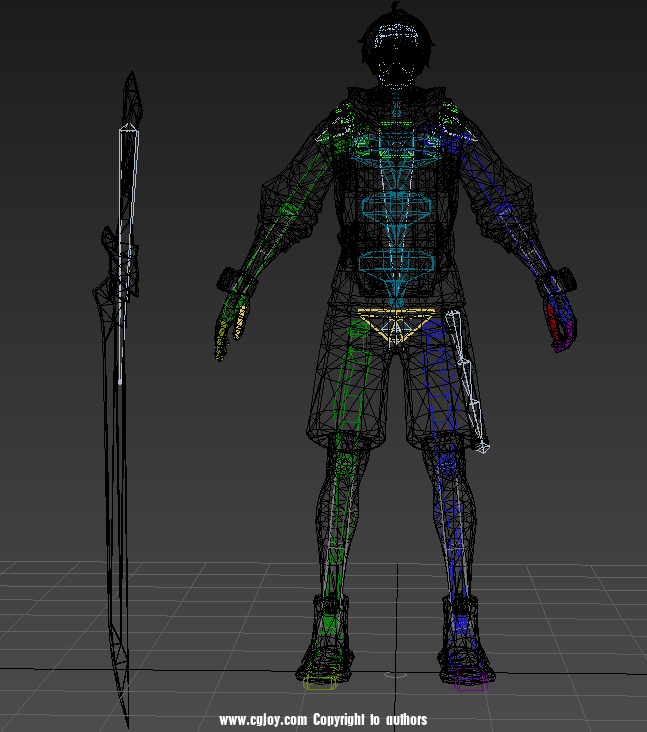Click the purple toe bone on the foot

tap(470, 684)
